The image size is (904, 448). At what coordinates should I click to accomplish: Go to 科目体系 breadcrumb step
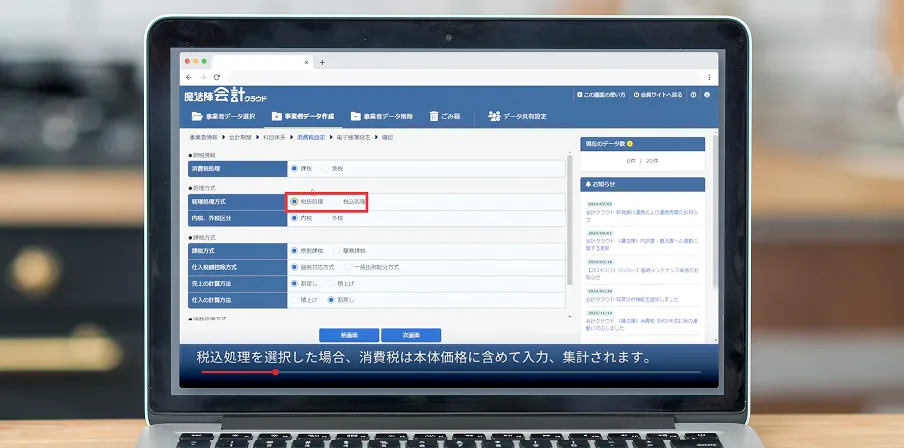(274, 138)
